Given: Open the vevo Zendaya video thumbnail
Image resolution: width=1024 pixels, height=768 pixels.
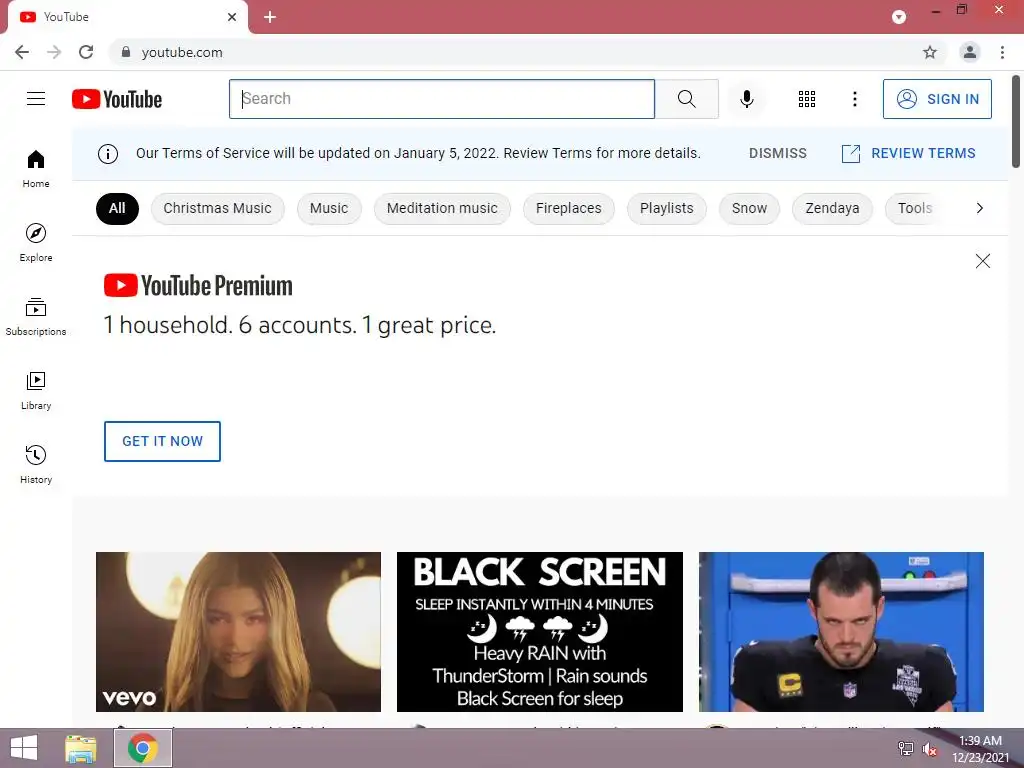Looking at the screenshot, I should pos(238,632).
